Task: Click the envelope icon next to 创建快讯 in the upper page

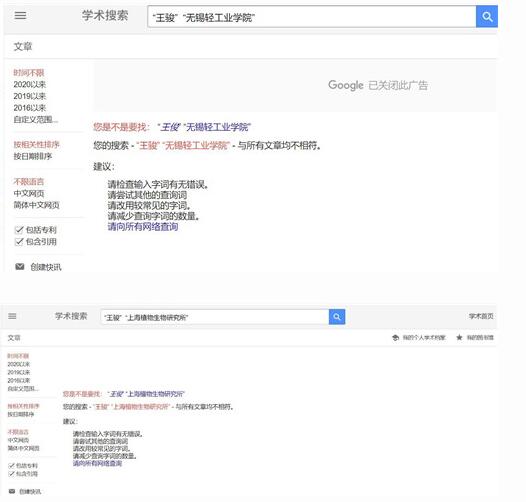Action: [20, 267]
